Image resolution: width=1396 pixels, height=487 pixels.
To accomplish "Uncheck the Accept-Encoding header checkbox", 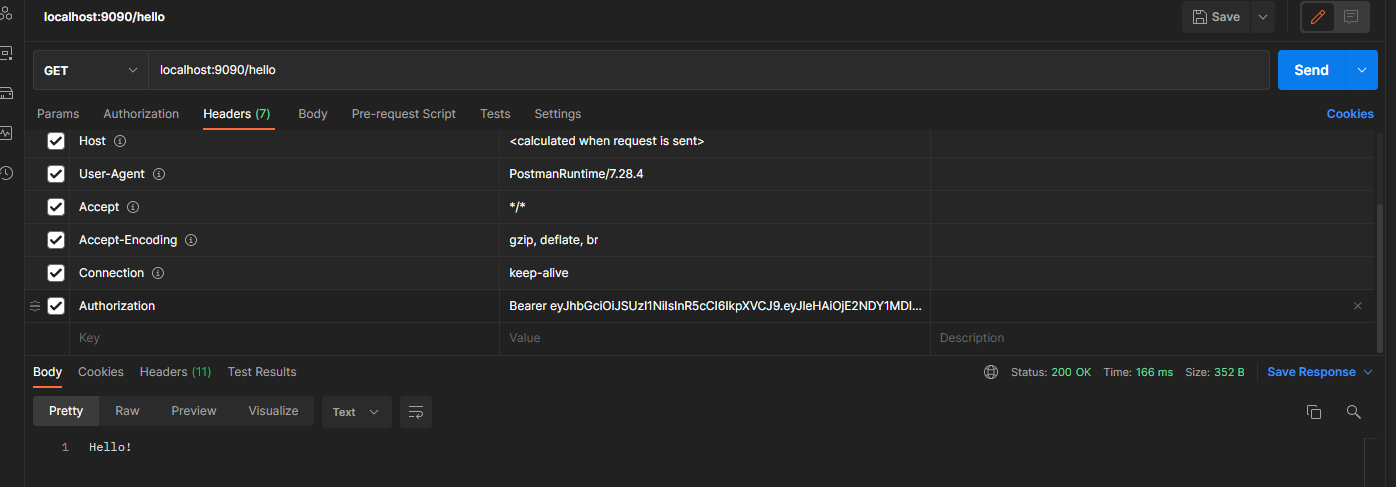I will tap(56, 240).
